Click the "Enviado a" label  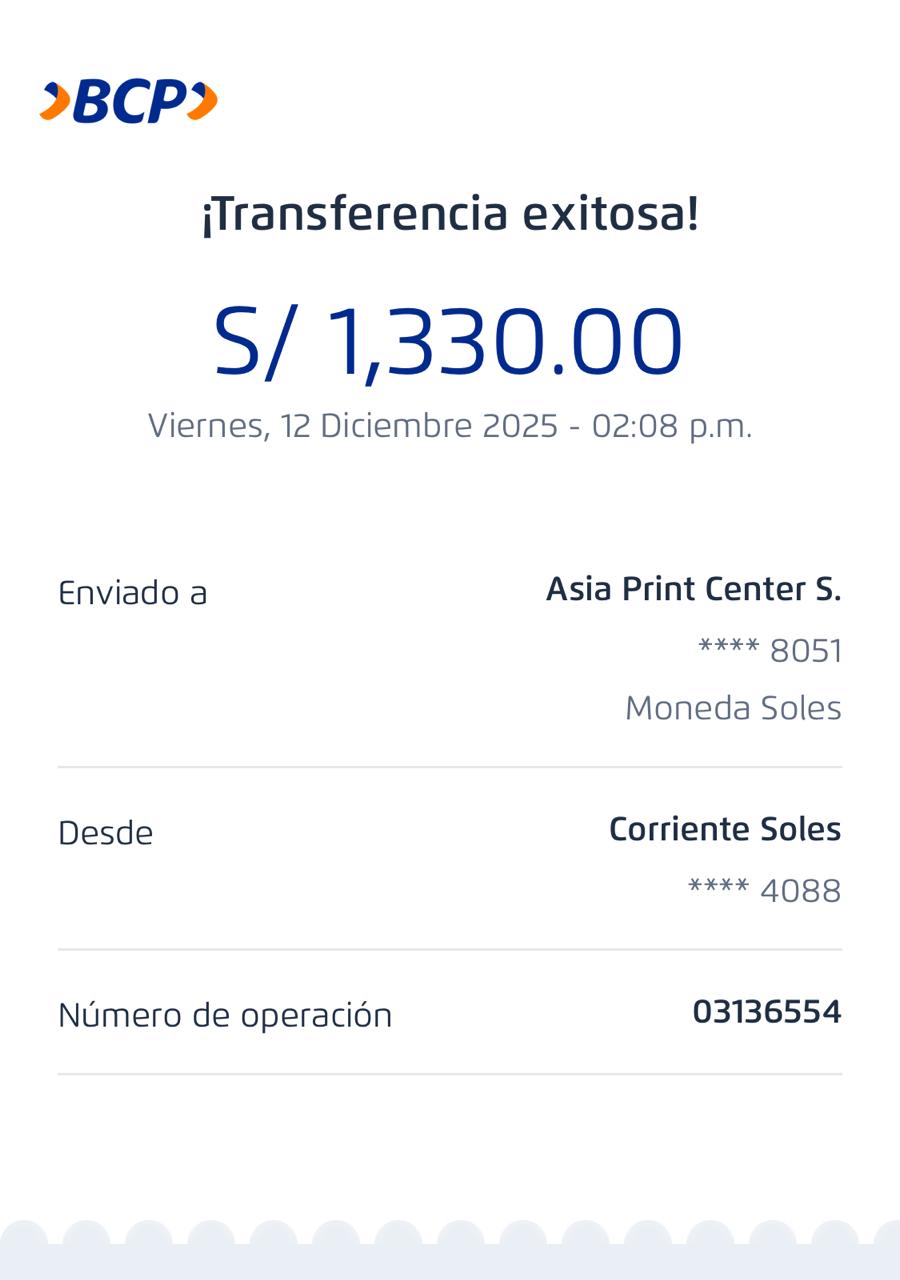pos(132,593)
